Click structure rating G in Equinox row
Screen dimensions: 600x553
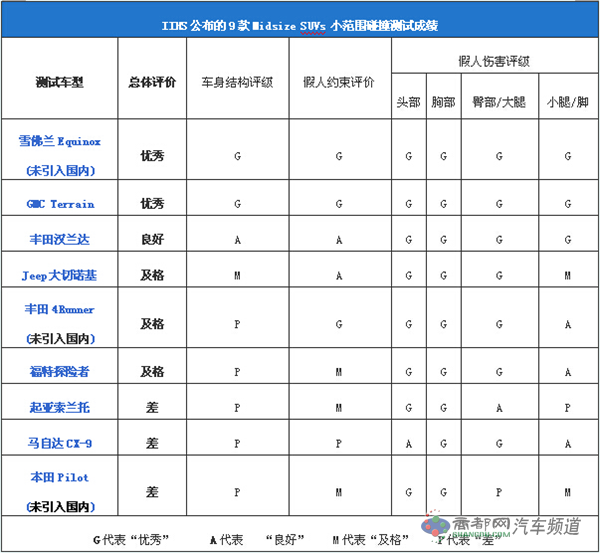pos(238,157)
